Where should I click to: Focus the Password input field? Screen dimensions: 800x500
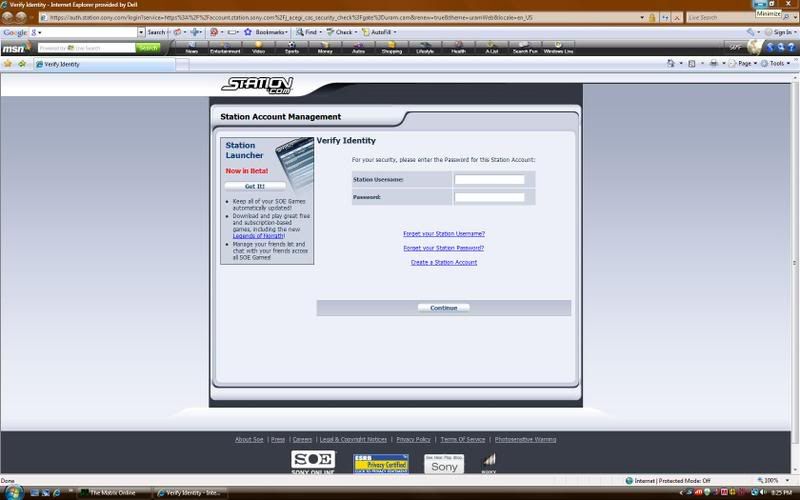489,197
